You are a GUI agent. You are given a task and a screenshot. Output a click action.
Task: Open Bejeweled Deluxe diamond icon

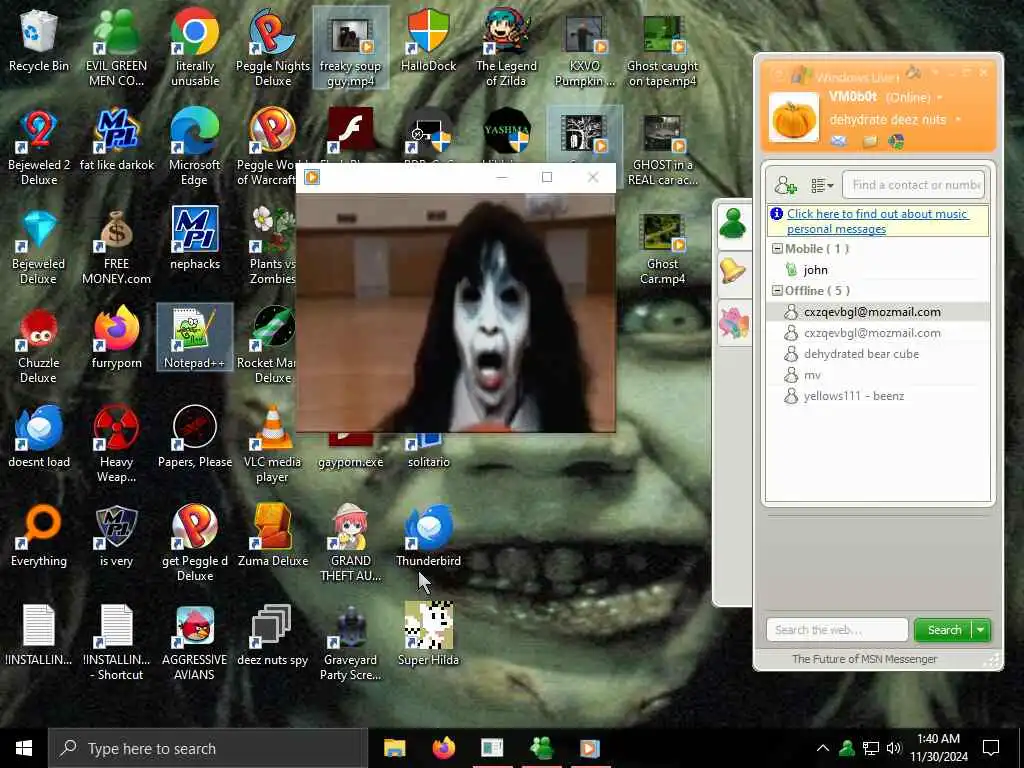(39, 246)
